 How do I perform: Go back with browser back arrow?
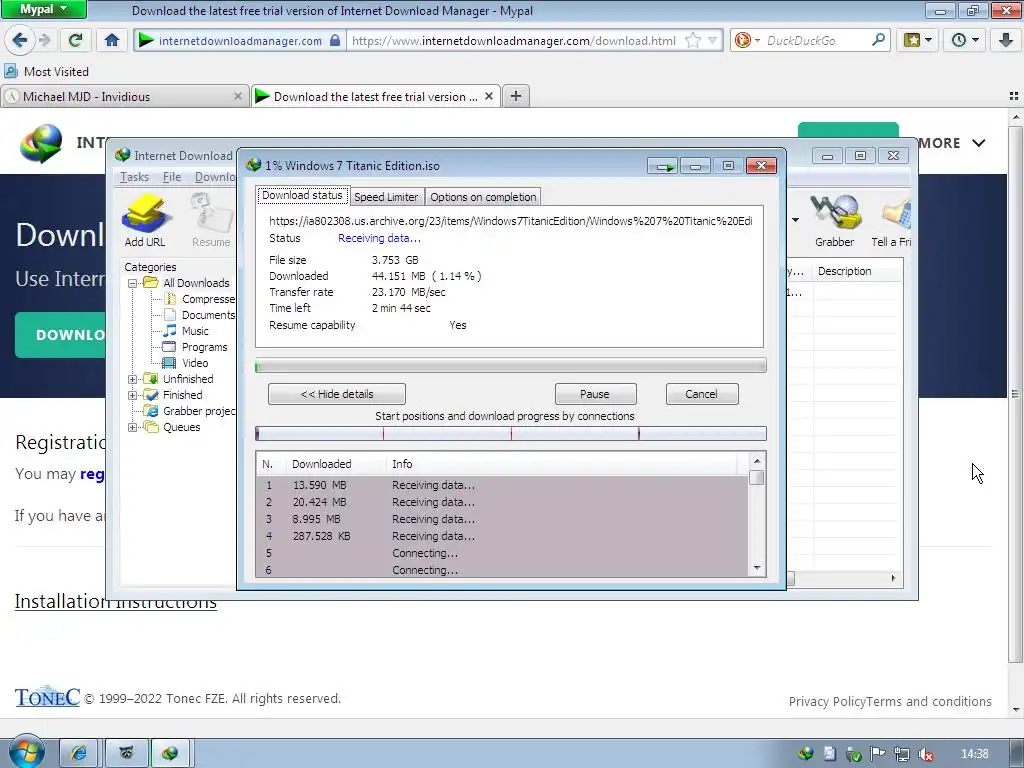click(19, 40)
